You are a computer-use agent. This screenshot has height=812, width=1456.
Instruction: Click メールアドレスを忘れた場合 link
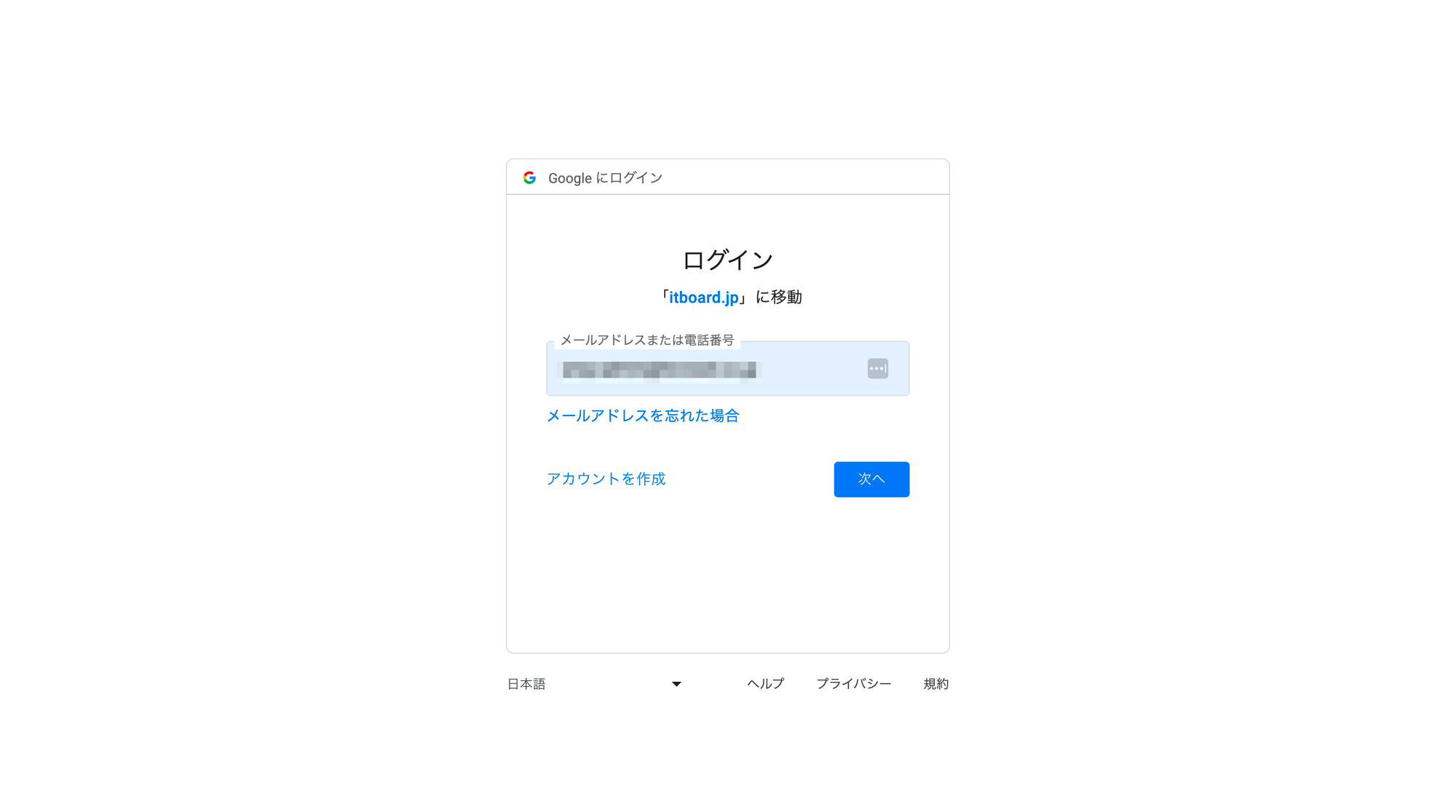(x=643, y=415)
